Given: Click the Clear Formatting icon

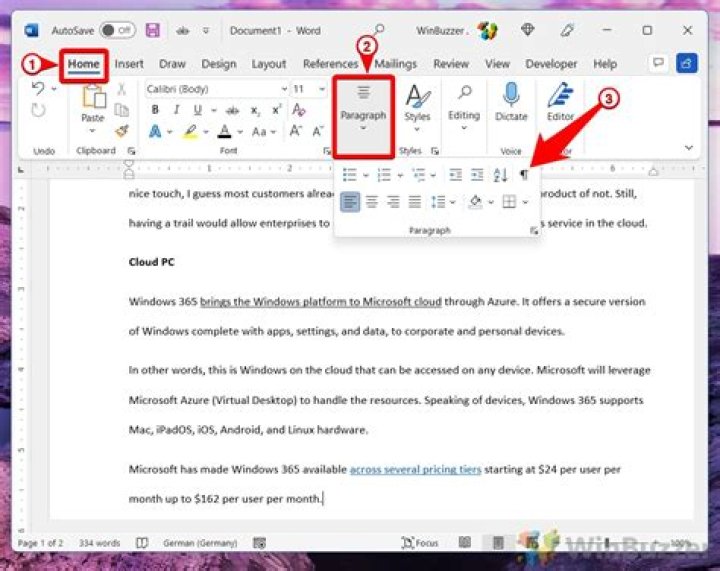Looking at the screenshot, I should tap(299, 110).
